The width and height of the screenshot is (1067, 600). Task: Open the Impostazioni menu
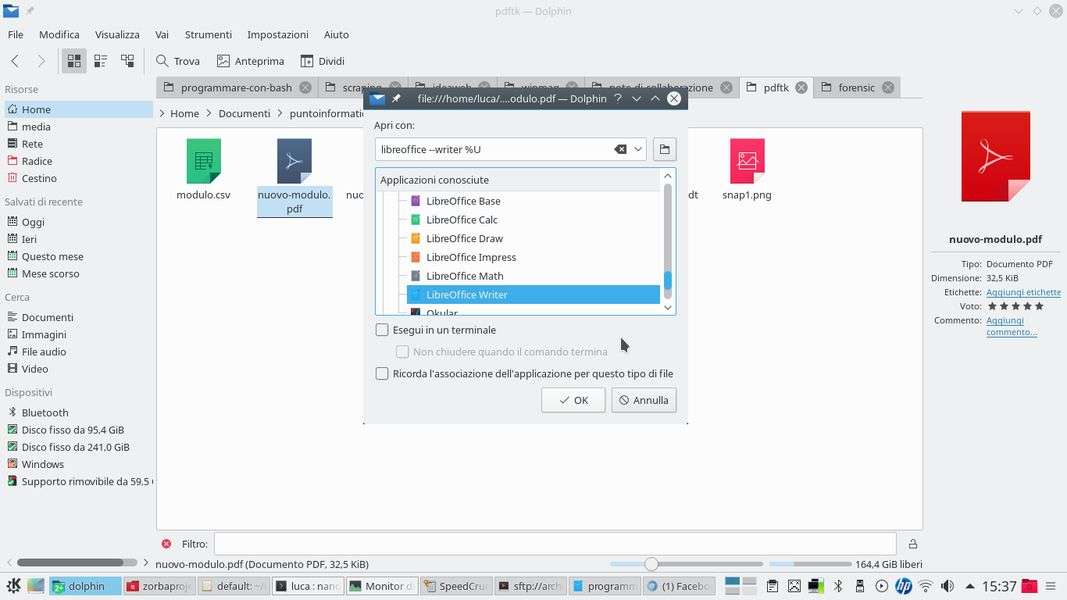pos(278,35)
